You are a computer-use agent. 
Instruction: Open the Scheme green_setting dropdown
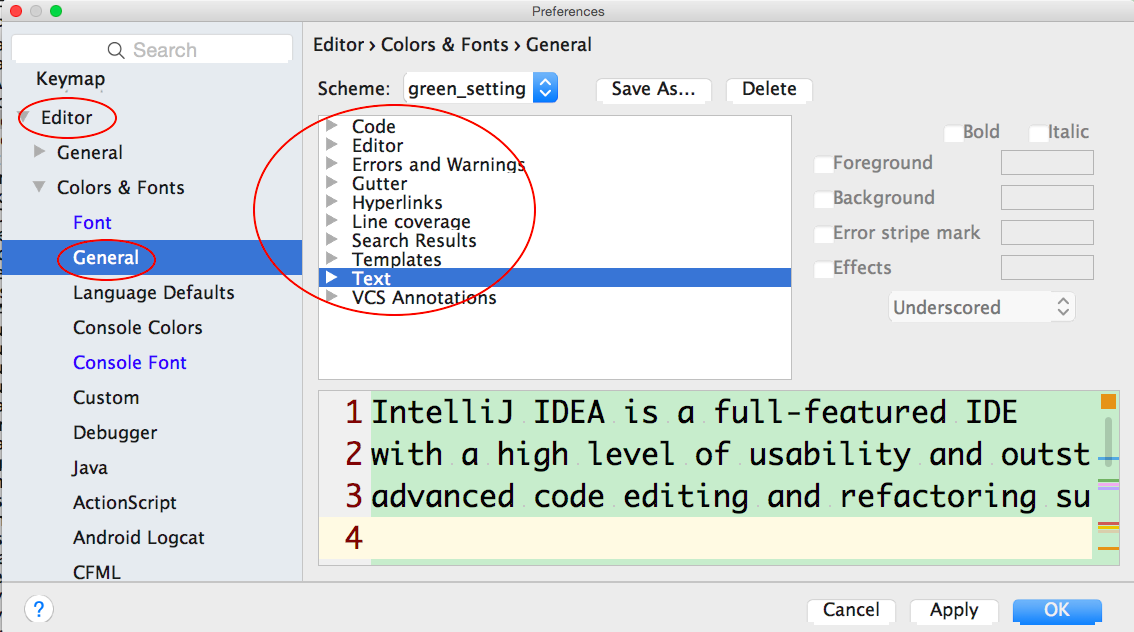point(481,88)
